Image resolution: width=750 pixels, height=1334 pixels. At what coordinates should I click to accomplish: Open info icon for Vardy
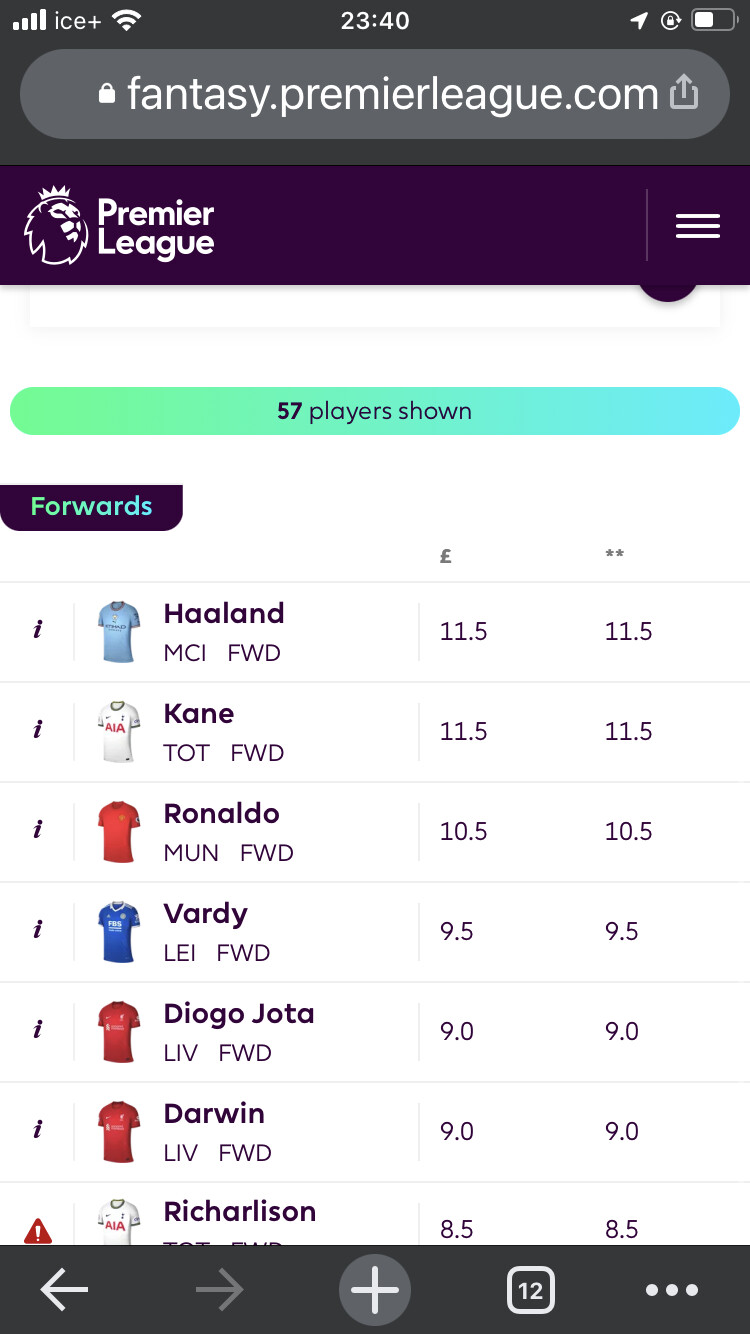pos(37,931)
